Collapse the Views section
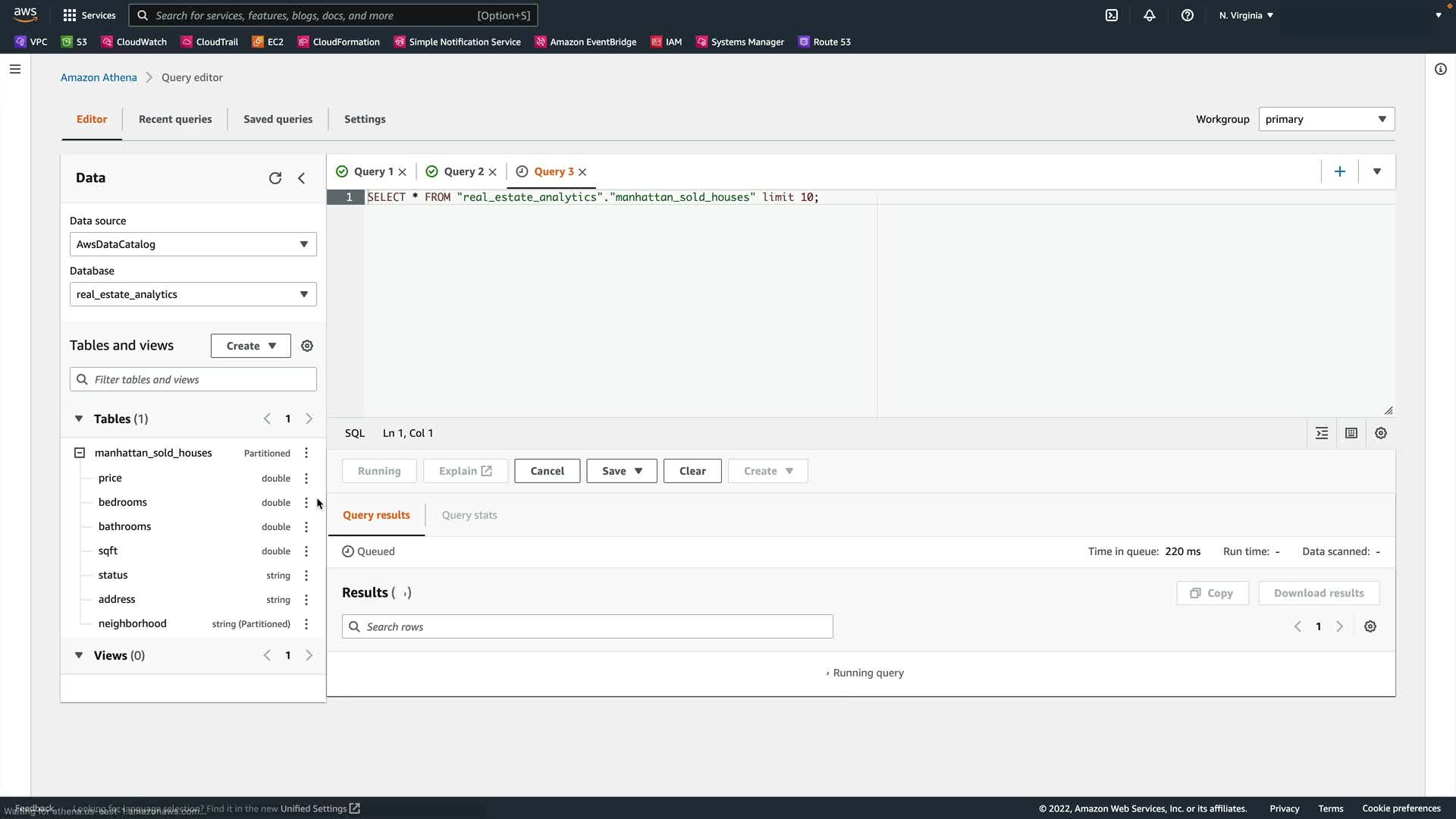The image size is (1456, 819). (x=79, y=656)
